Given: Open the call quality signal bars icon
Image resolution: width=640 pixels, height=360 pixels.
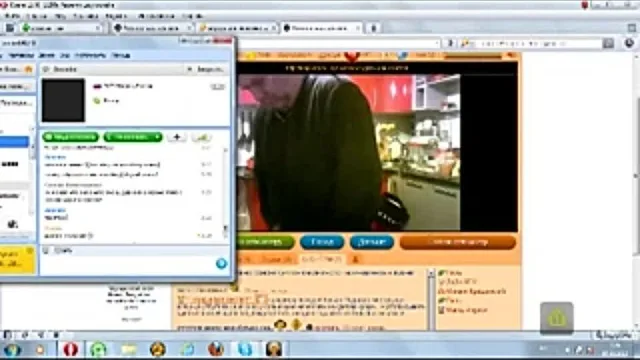Looking at the screenshot, I should point(201,137).
